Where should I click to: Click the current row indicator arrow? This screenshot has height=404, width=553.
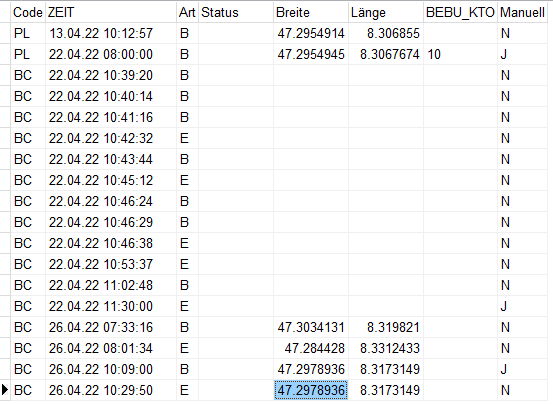[5, 390]
